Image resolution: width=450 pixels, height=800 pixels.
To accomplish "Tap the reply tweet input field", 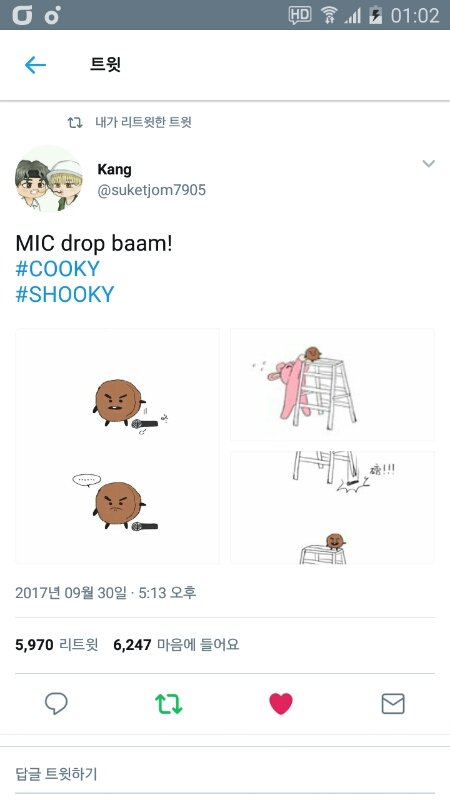I will 225,773.
